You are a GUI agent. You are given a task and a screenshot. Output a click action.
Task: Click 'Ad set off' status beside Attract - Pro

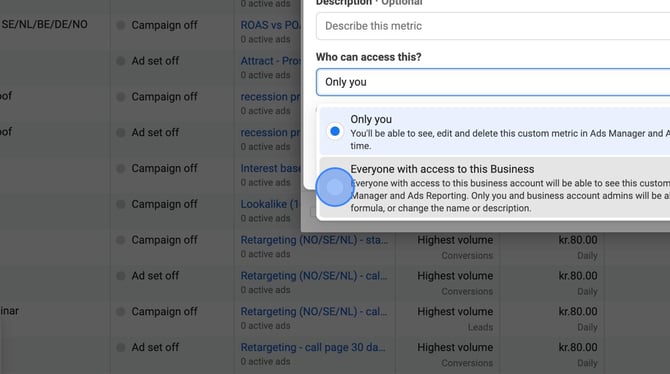(155, 61)
